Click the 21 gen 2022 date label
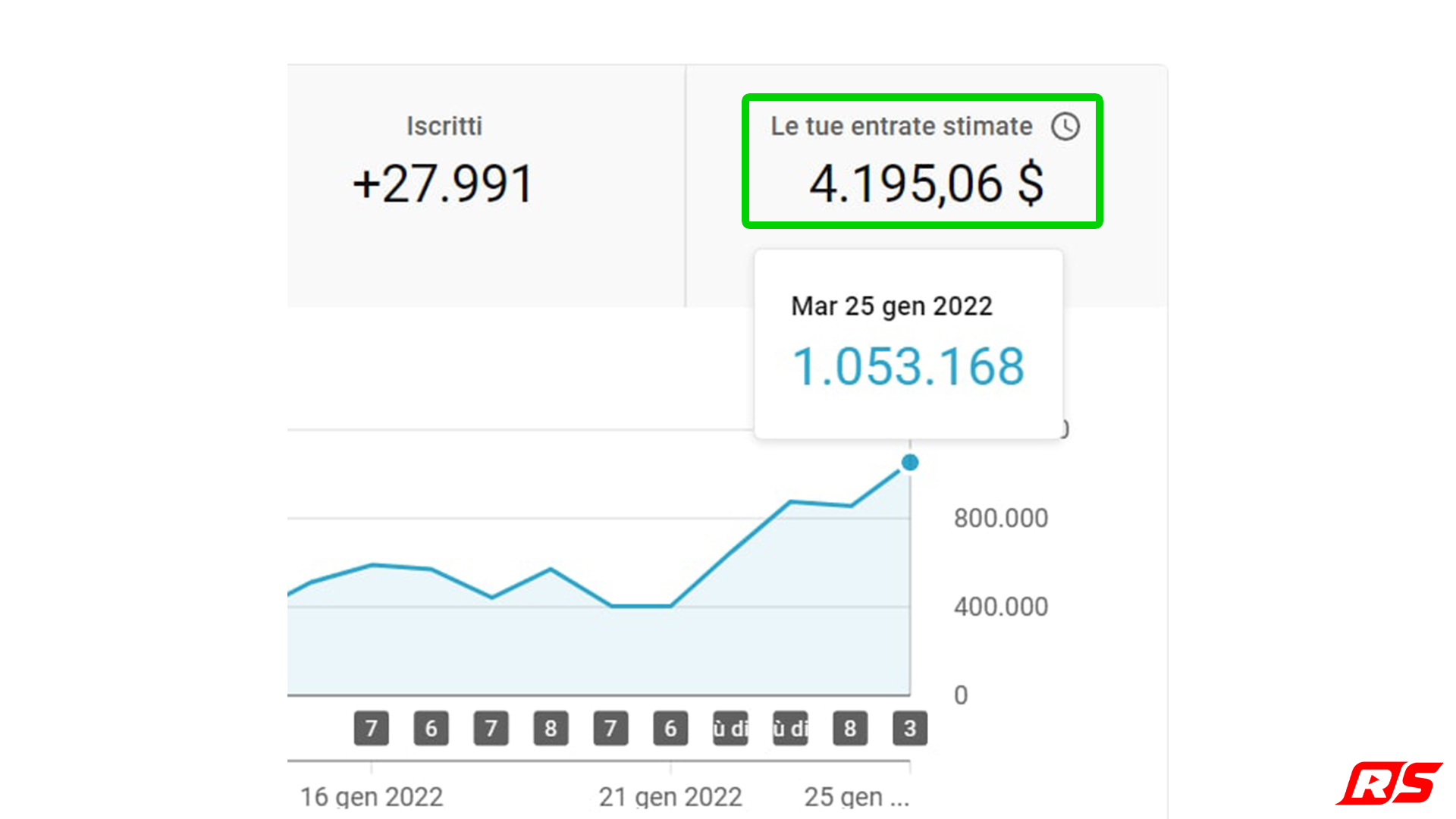1456x819 pixels. [670, 797]
